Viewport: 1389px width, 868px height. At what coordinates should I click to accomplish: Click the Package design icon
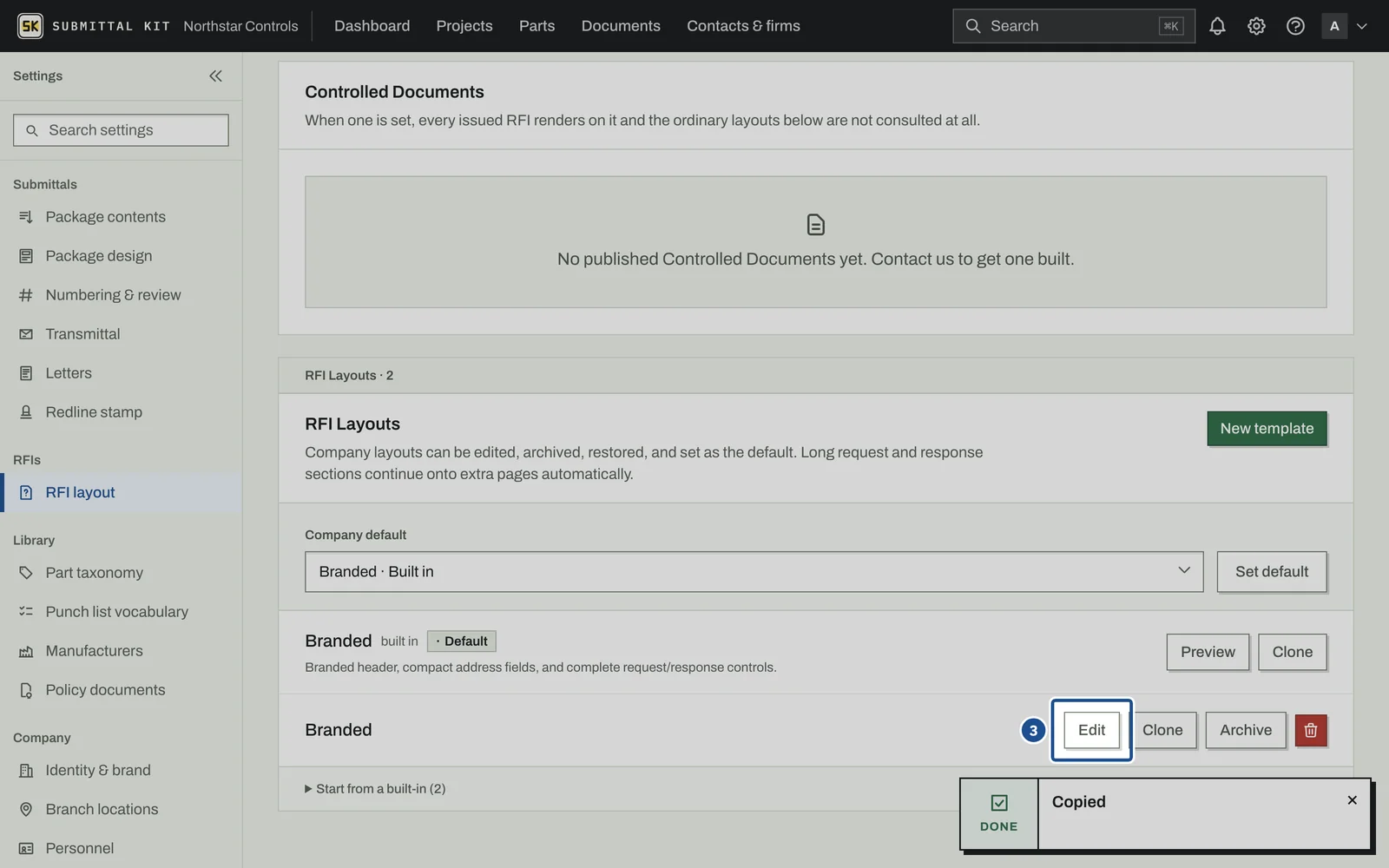[x=26, y=256]
